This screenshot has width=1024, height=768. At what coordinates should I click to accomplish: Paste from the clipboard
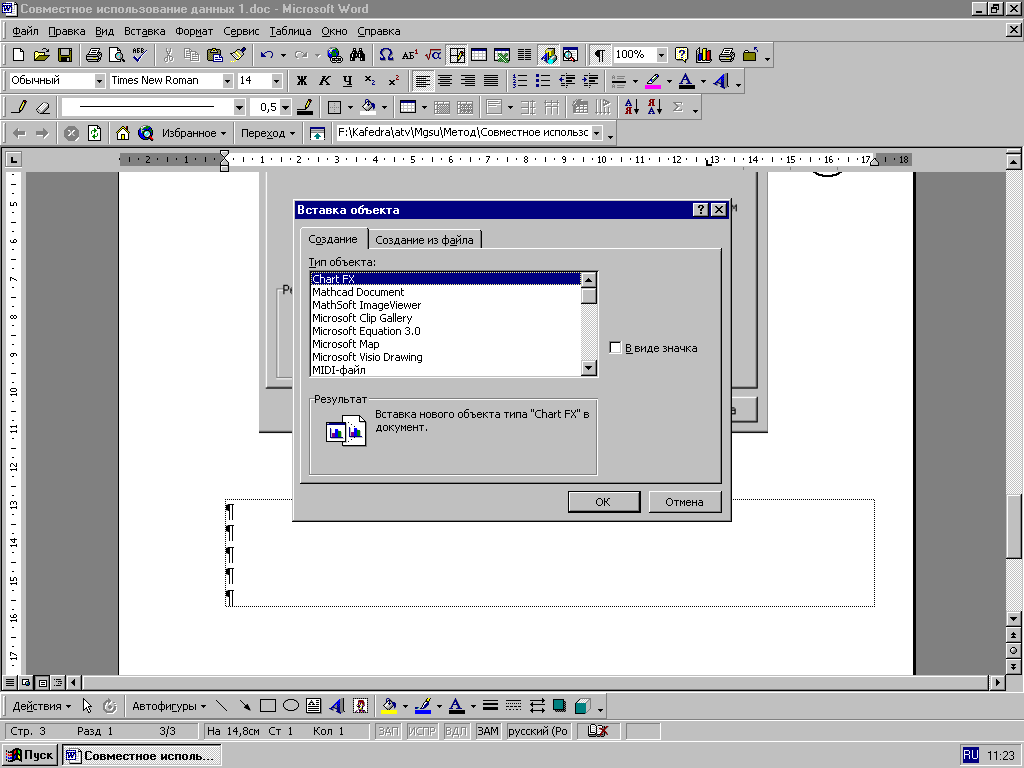pos(214,55)
